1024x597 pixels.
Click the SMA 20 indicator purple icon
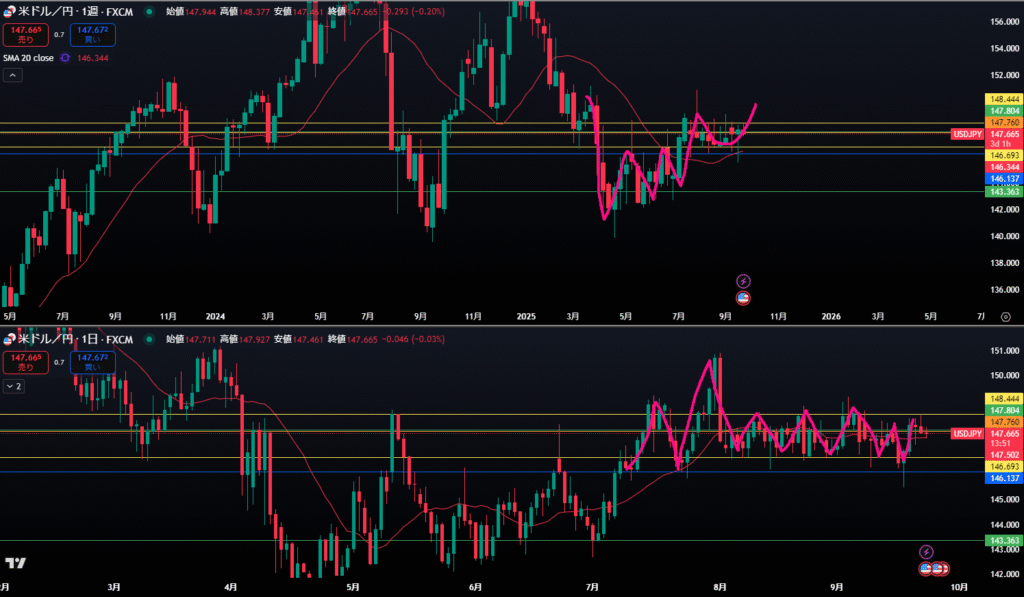(65, 58)
